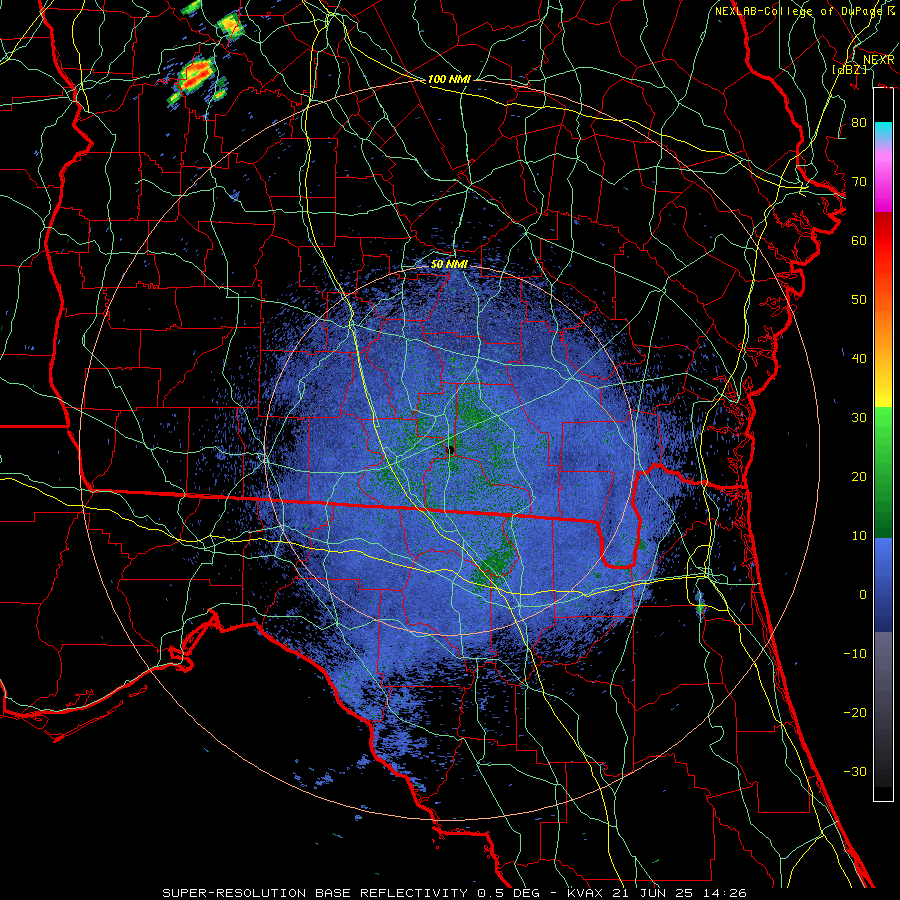Click the 80 dBZ scale label
Viewport: 900px width, 900px height.
point(859,123)
